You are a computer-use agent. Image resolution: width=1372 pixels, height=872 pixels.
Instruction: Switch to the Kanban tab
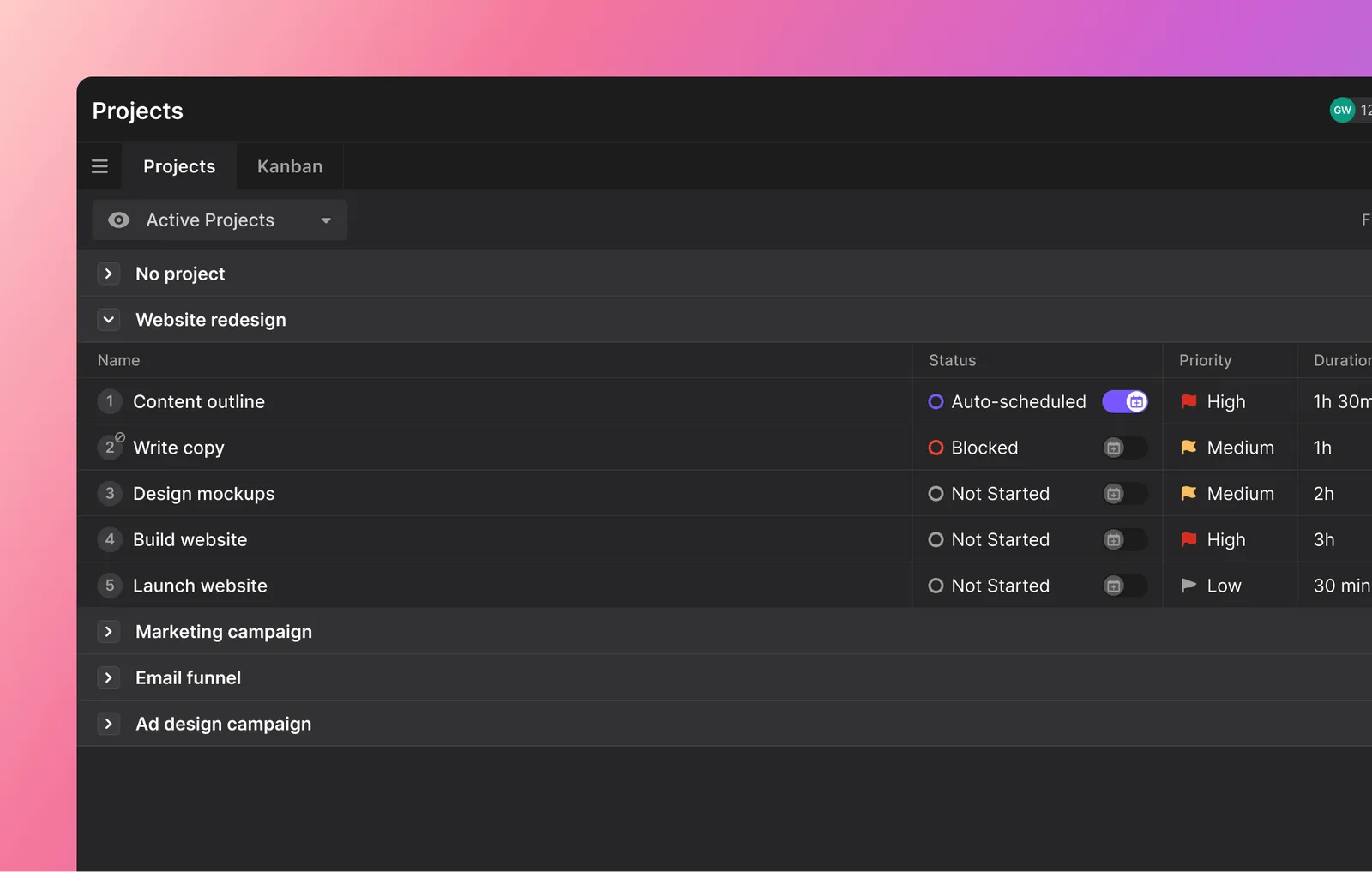coord(290,166)
